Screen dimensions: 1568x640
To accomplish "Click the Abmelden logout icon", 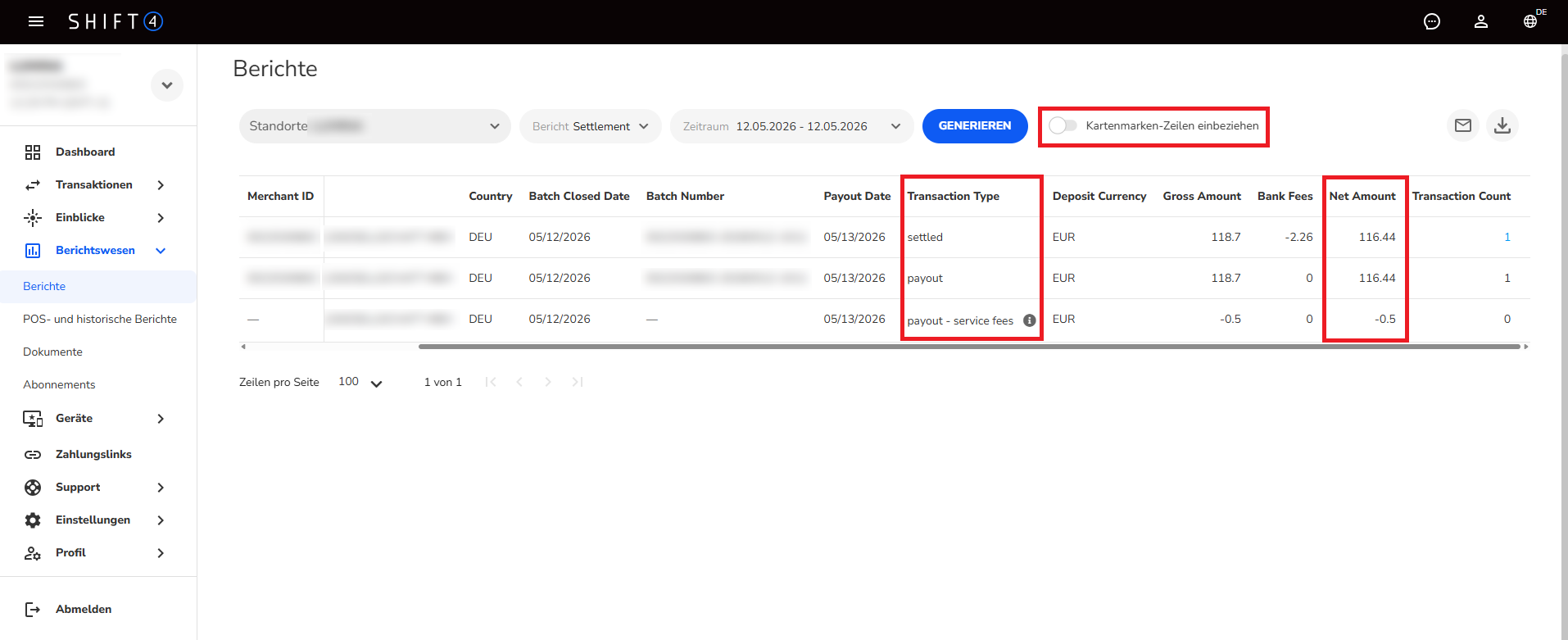I will [33, 610].
